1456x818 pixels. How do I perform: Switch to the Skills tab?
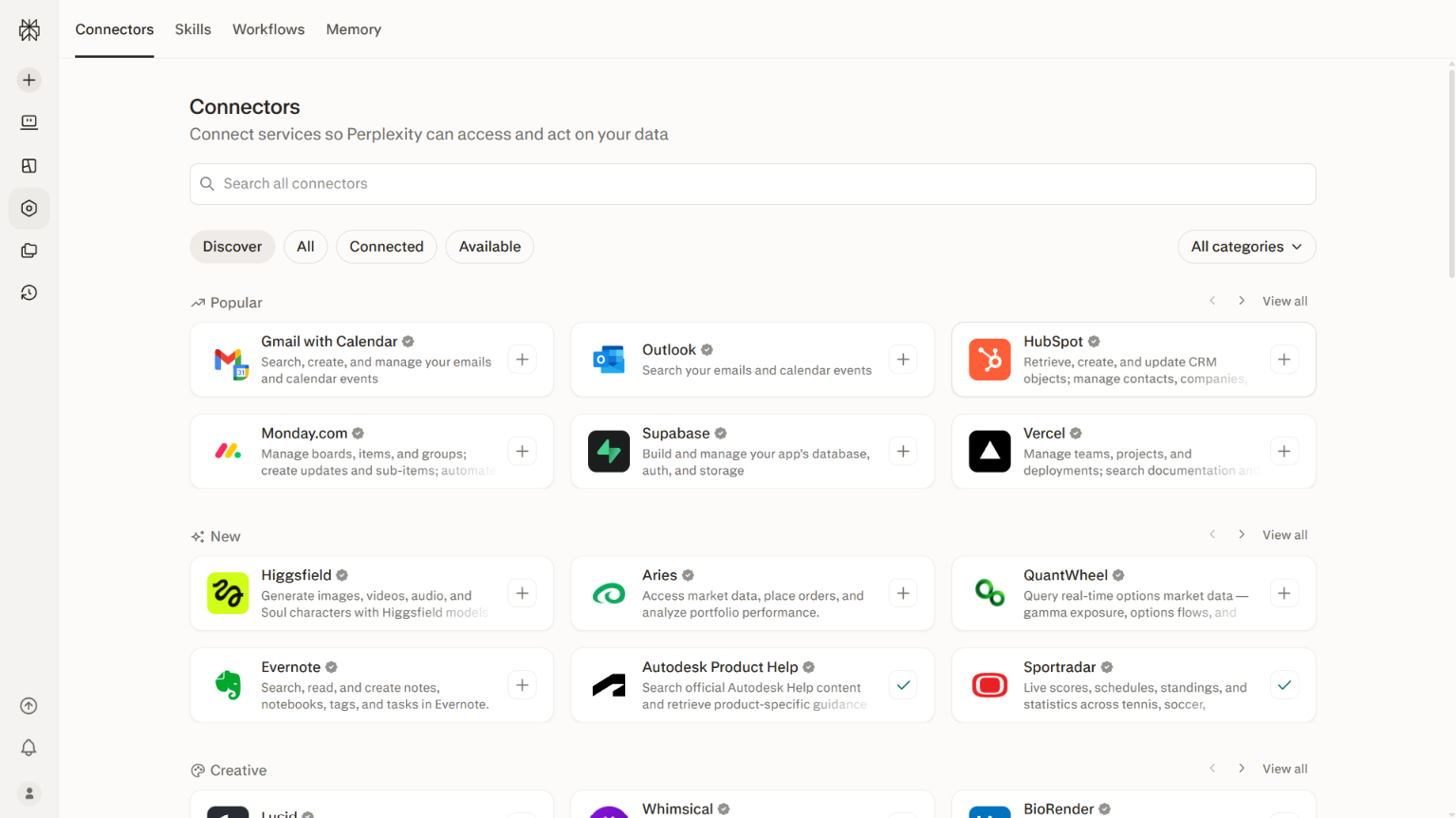(x=193, y=29)
